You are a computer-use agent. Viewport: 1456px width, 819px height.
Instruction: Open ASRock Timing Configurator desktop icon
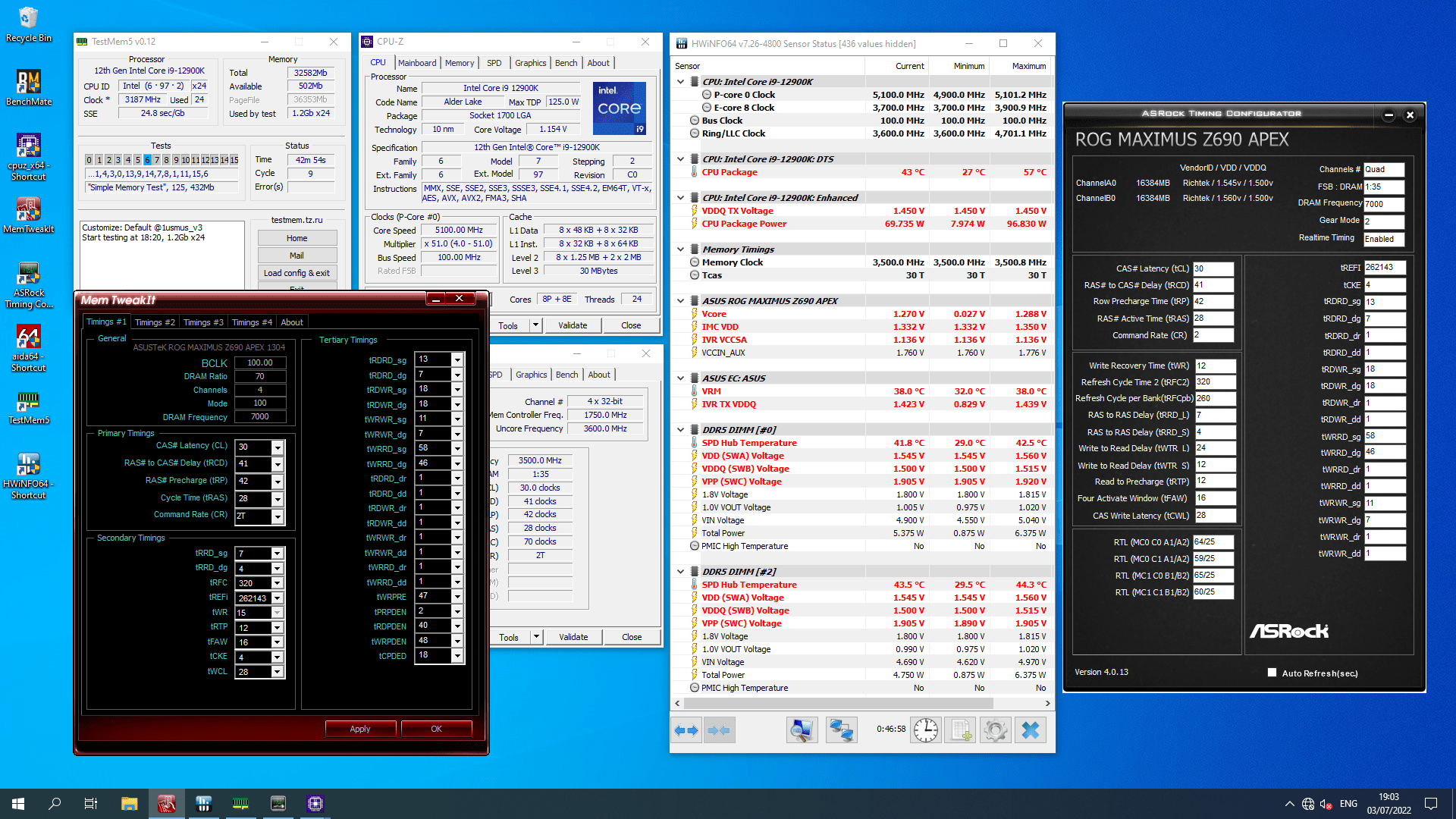(x=29, y=284)
